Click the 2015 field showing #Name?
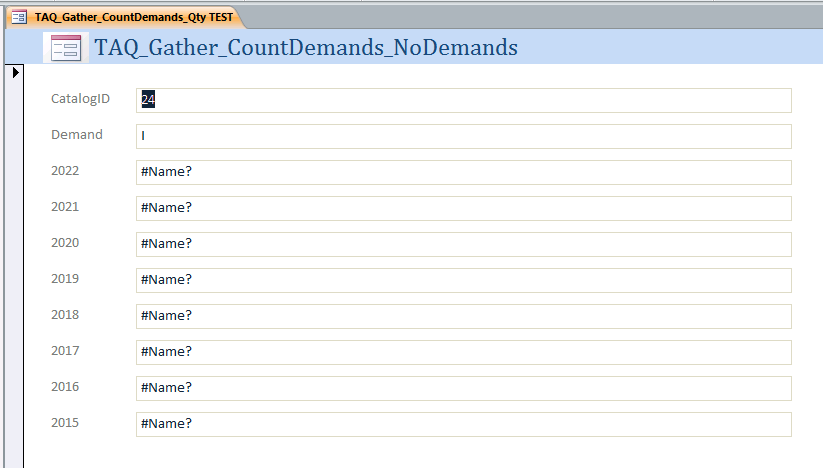Image resolution: width=823 pixels, height=468 pixels. [x=463, y=424]
